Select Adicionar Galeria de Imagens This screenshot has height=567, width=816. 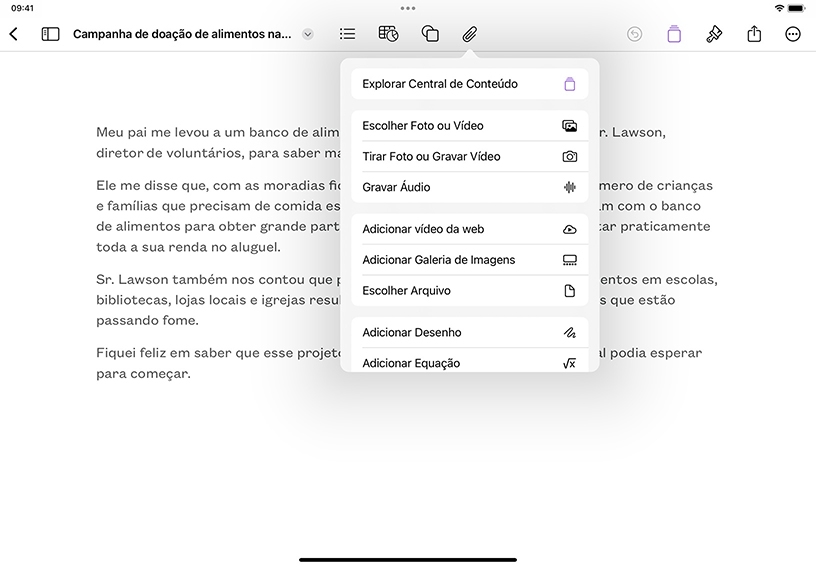[469, 260]
